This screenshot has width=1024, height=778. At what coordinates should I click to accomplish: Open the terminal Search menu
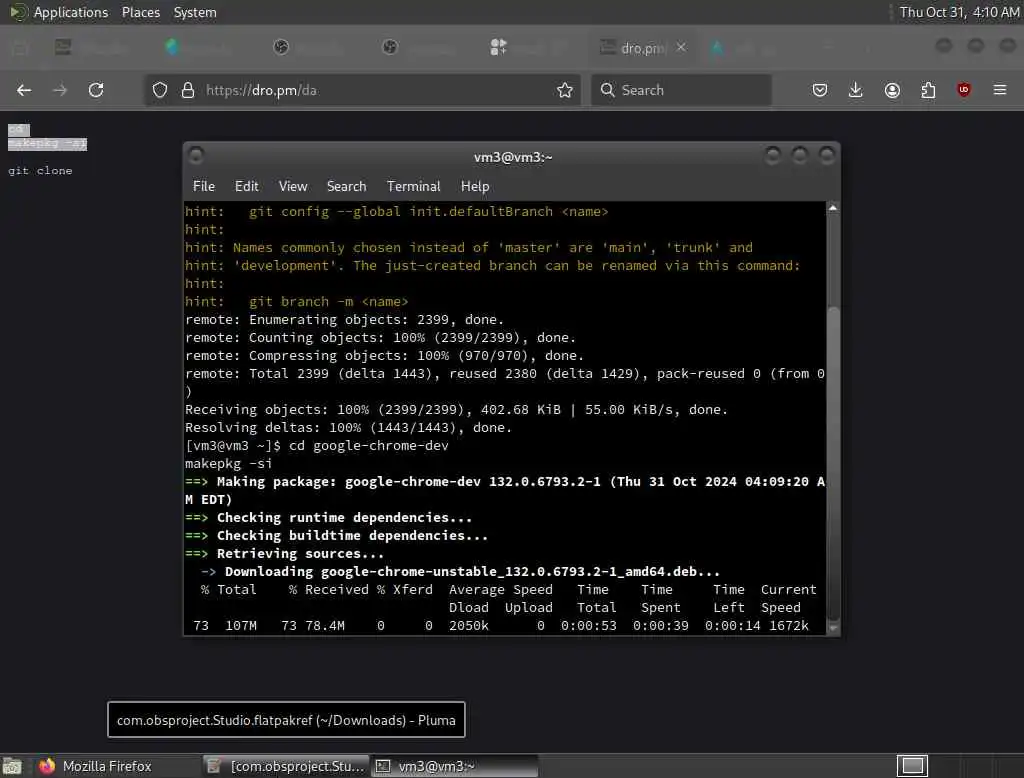click(x=346, y=186)
